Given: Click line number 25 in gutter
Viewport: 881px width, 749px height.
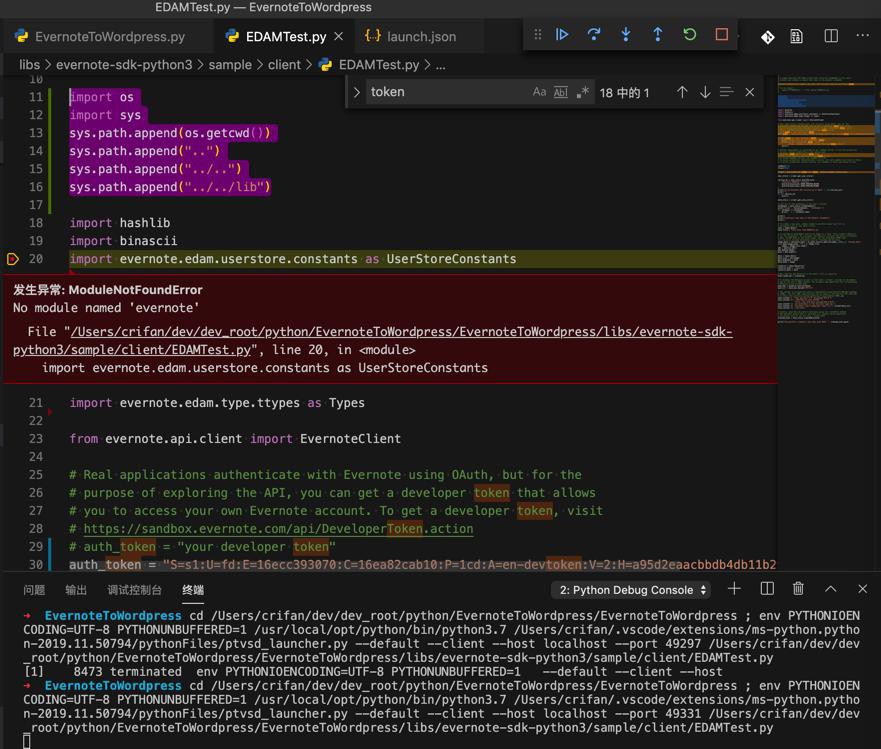Looking at the screenshot, I should coord(35,475).
